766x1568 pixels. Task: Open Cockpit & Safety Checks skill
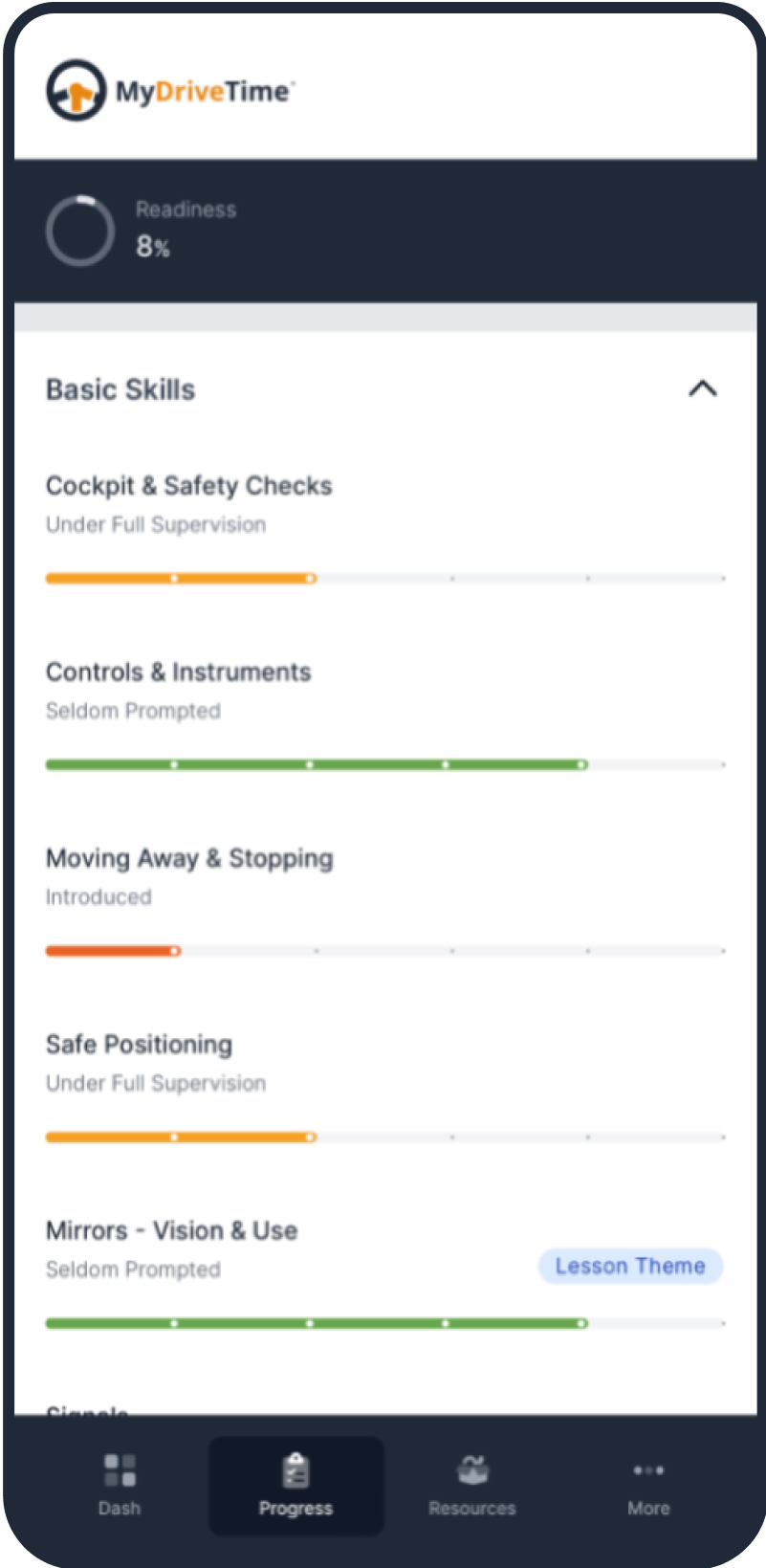[189, 486]
